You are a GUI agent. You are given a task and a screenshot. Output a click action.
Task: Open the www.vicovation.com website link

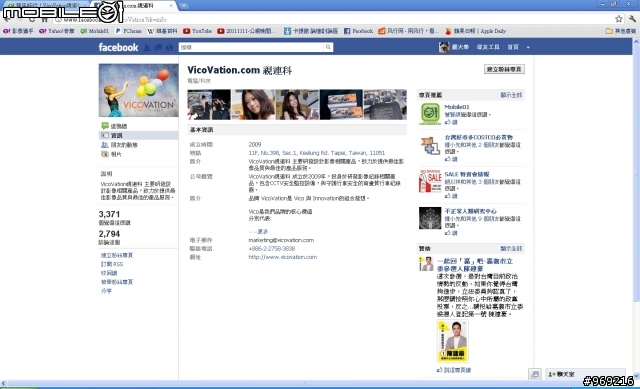tap(282, 257)
